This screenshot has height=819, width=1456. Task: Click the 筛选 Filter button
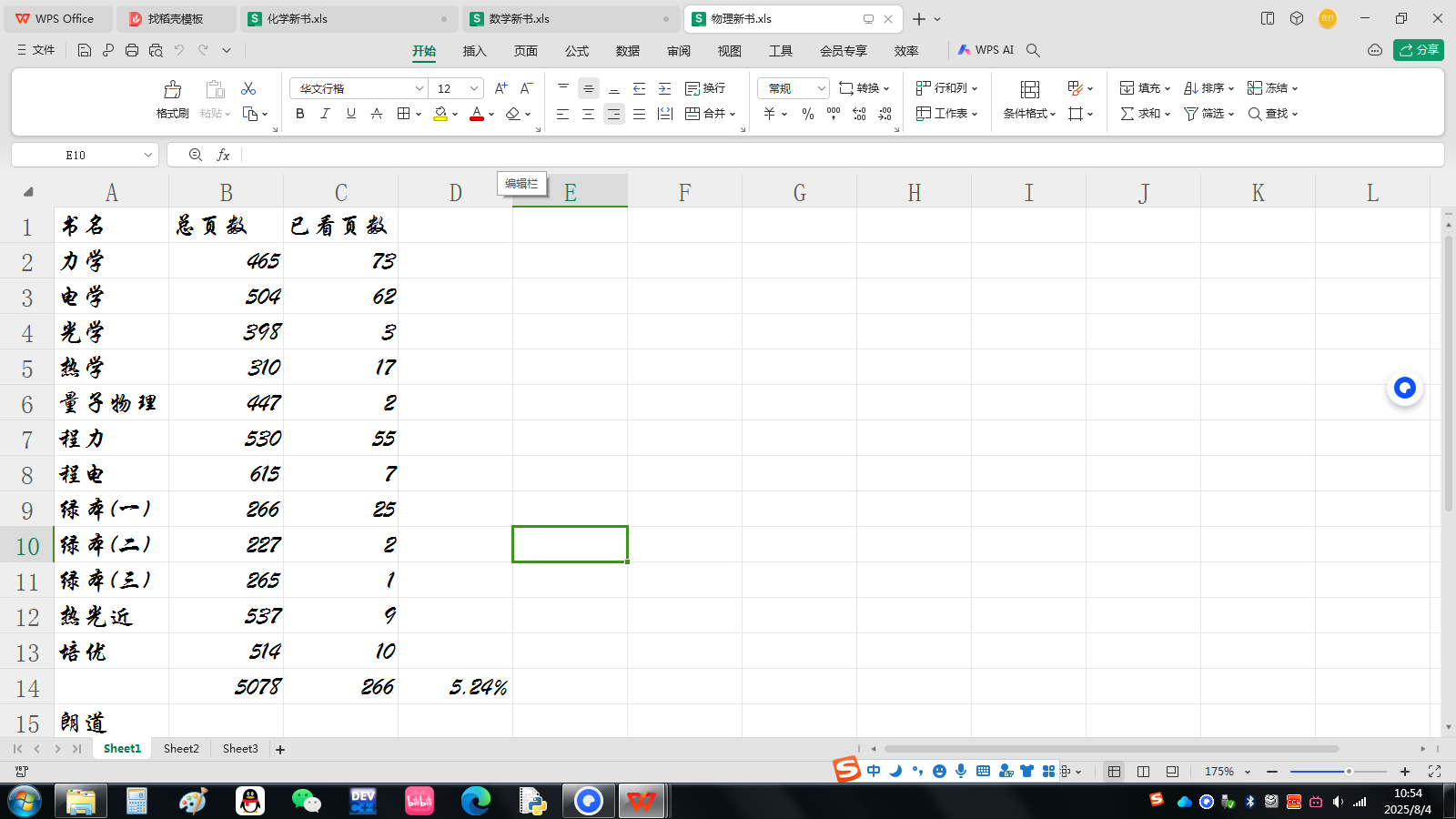1208,114
